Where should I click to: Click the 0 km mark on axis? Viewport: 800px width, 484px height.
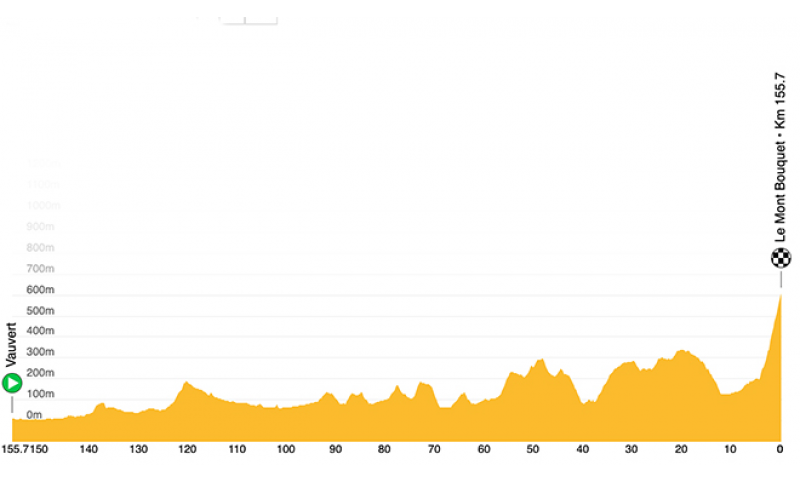click(x=780, y=449)
